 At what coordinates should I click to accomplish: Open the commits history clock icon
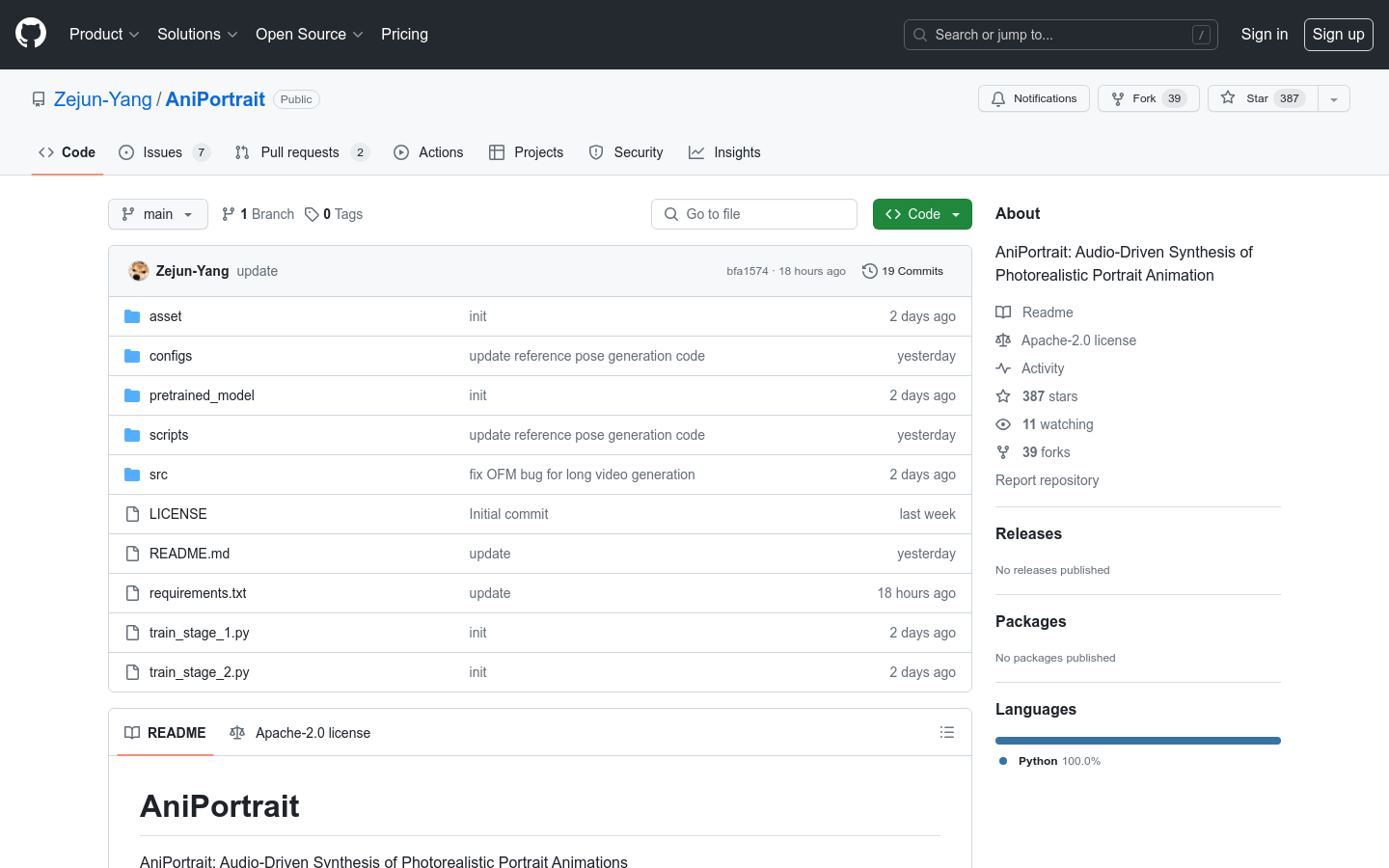(869, 271)
